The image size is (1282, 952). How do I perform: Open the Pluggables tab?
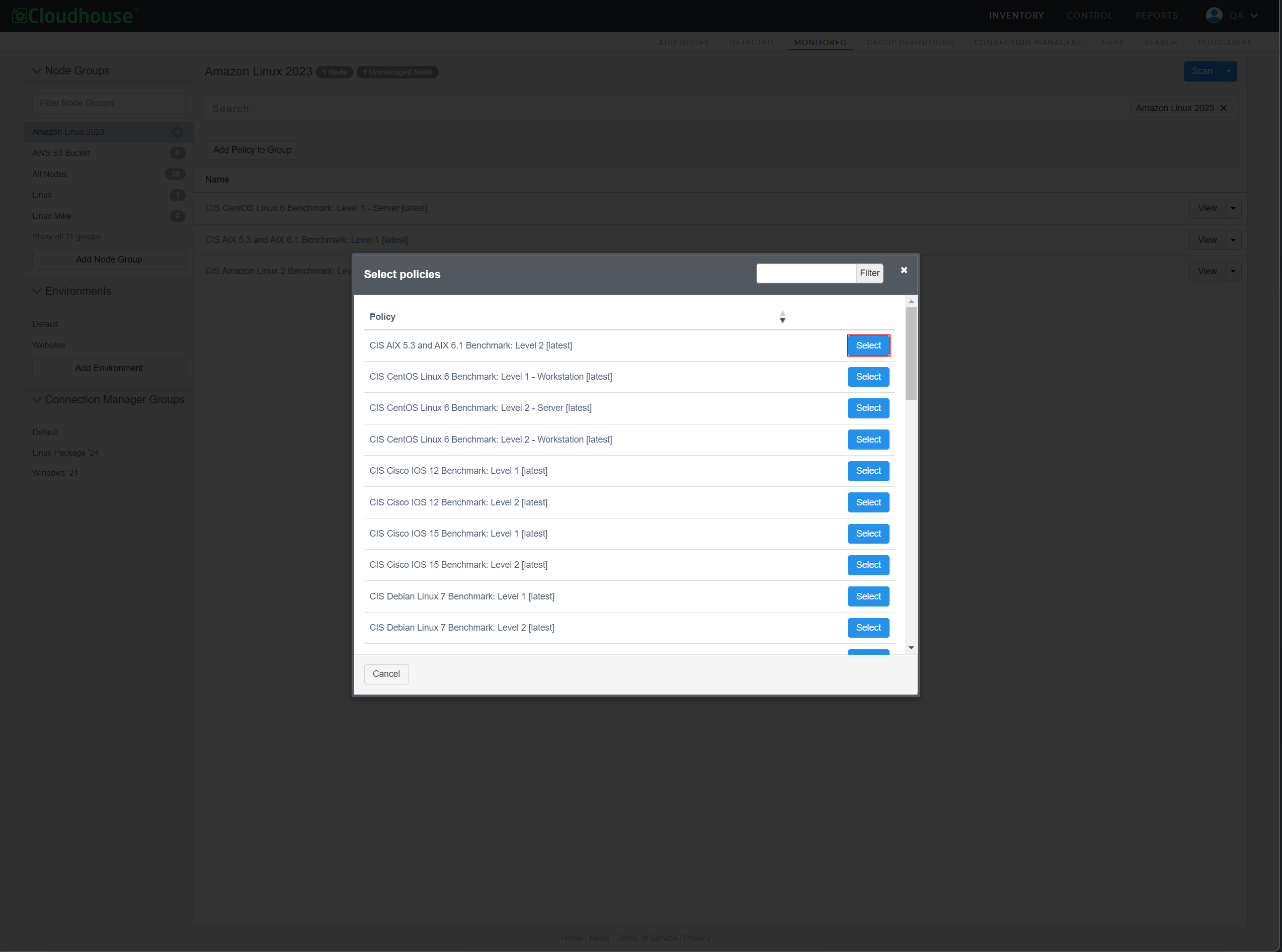coord(1224,43)
